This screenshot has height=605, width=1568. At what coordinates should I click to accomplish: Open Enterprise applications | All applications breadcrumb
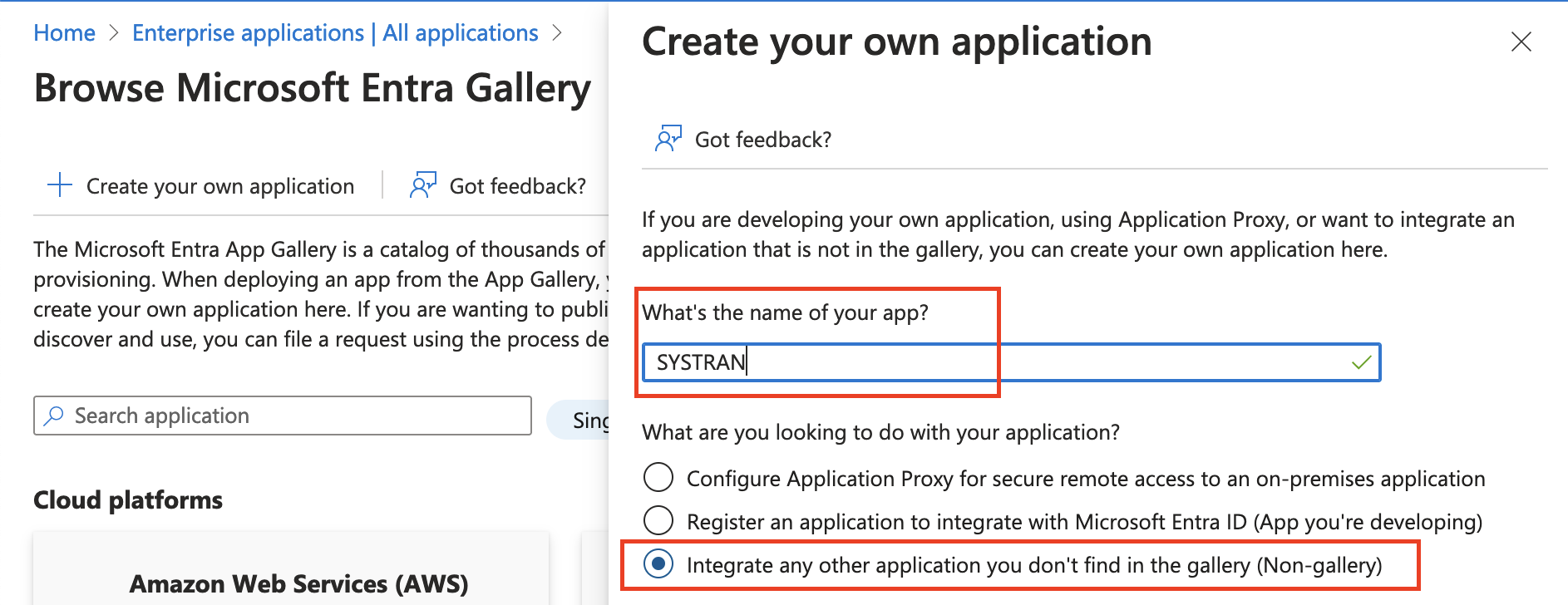coord(335,33)
